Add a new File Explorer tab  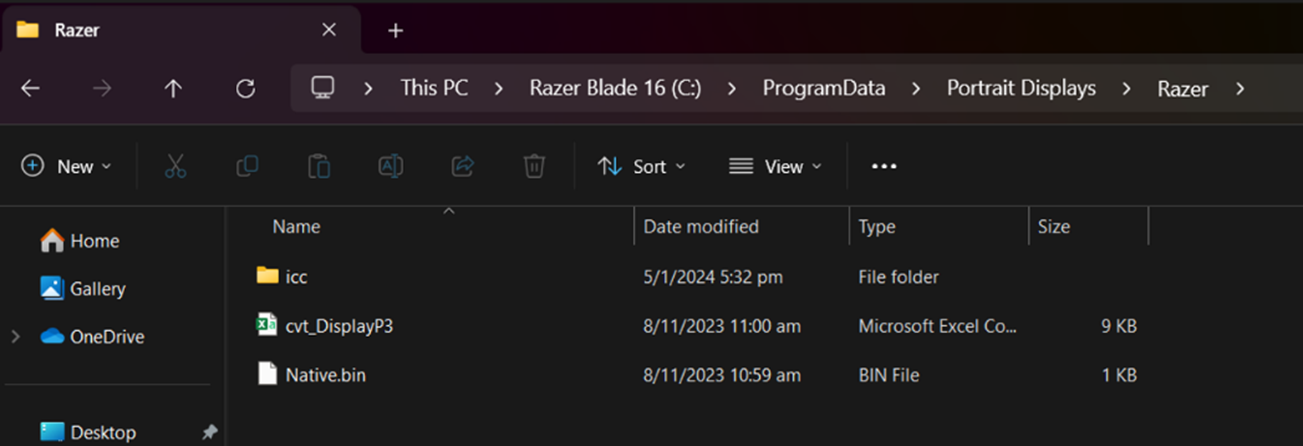[x=395, y=30]
